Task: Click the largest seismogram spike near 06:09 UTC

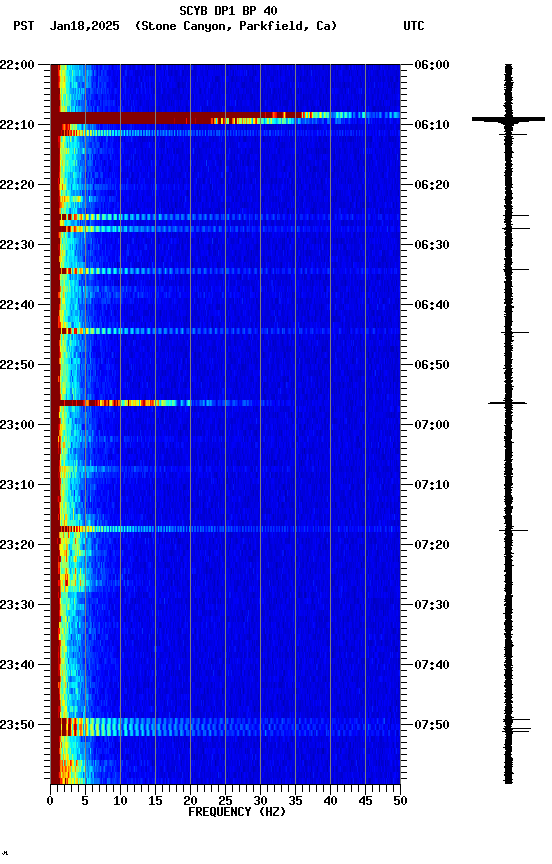Action: [x=508, y=119]
